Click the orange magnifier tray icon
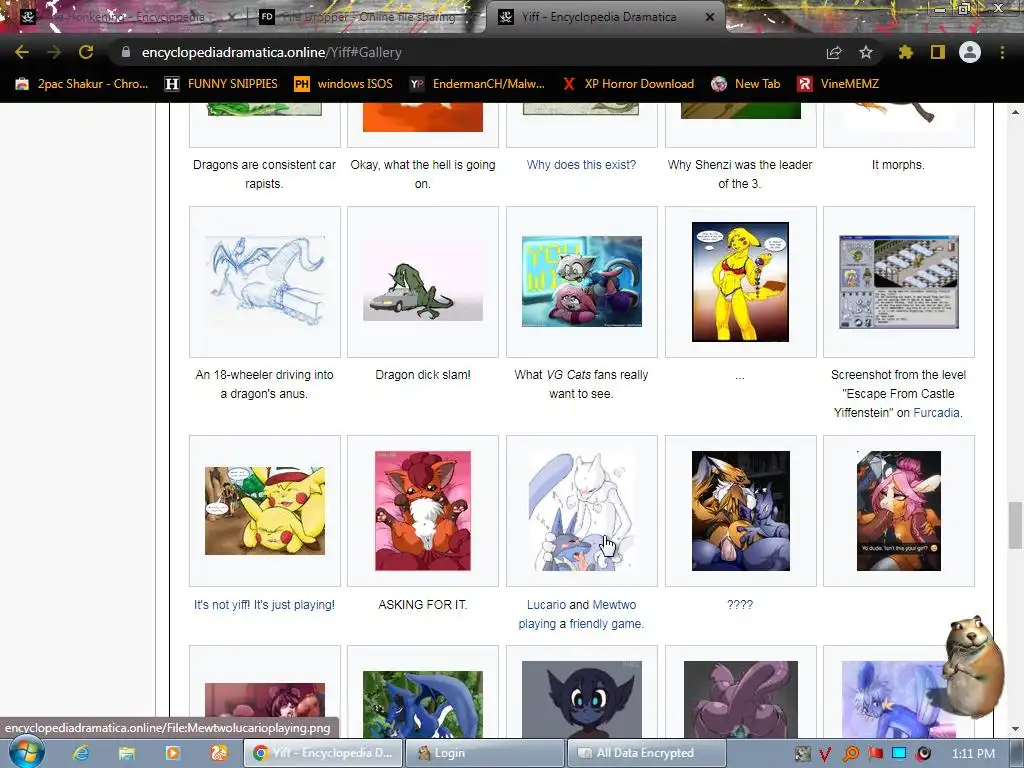This screenshot has width=1024, height=768. click(x=850, y=754)
